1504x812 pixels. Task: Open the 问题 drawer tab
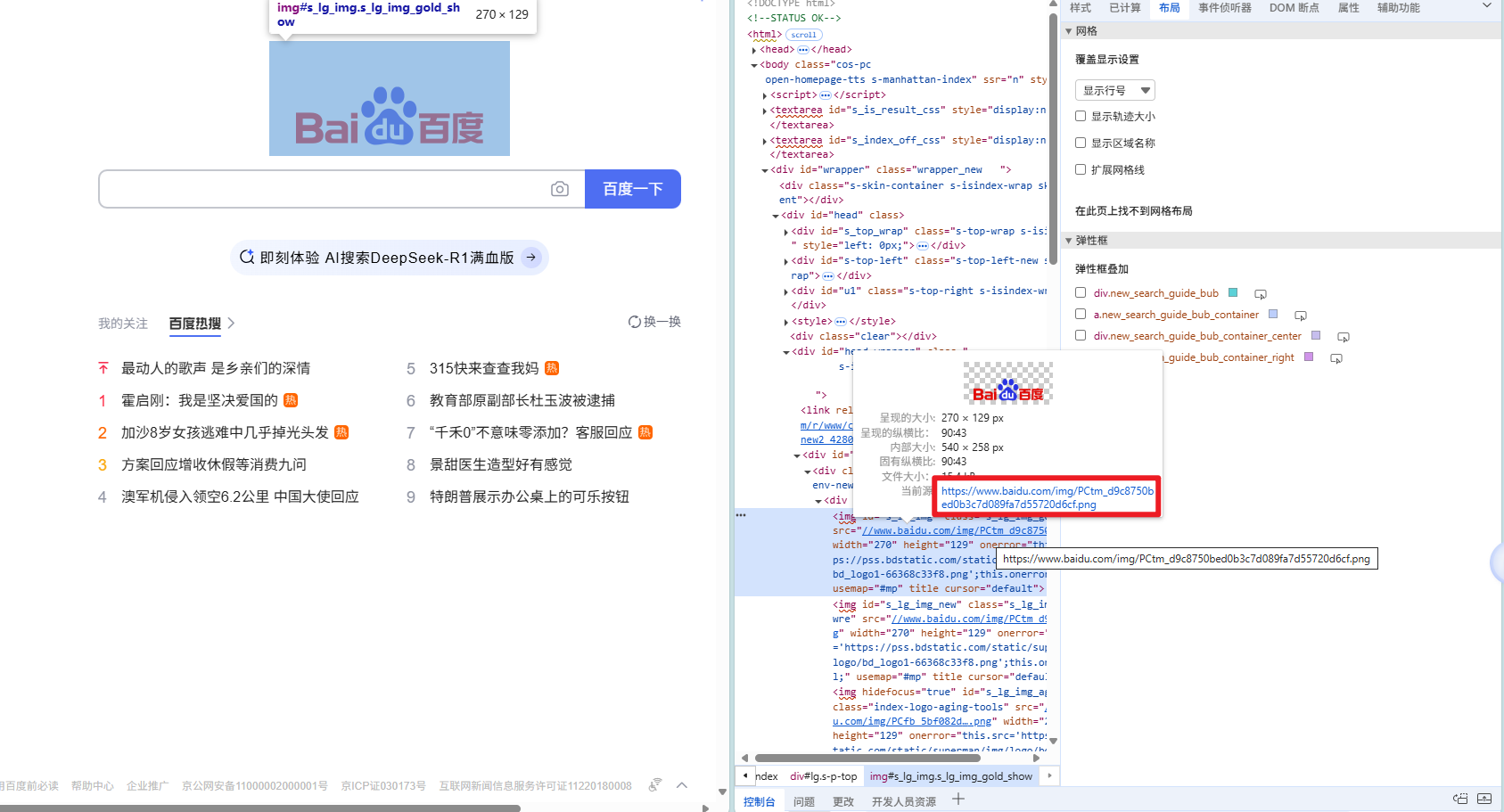click(804, 801)
